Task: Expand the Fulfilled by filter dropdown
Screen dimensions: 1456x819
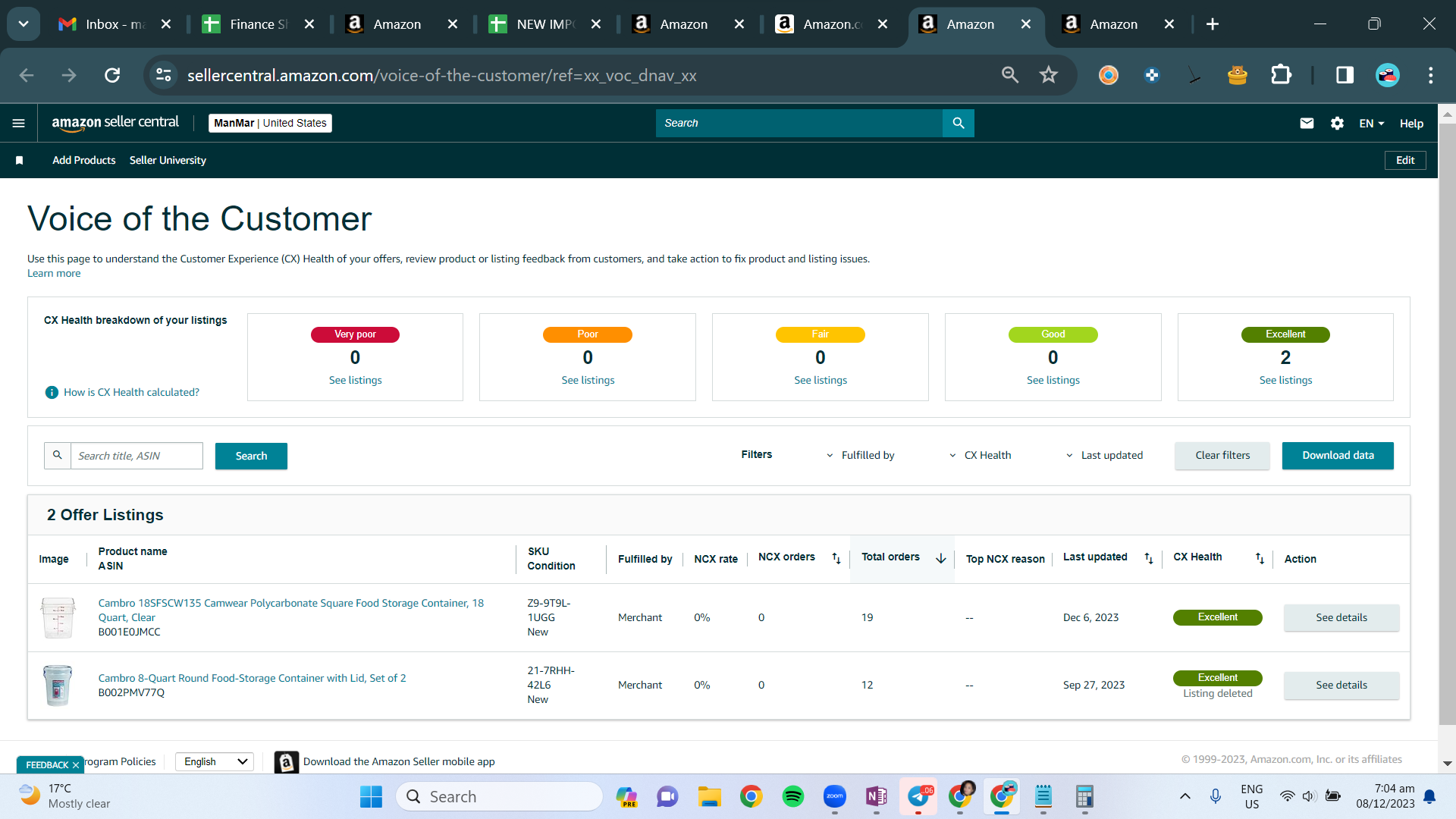Action: point(860,455)
